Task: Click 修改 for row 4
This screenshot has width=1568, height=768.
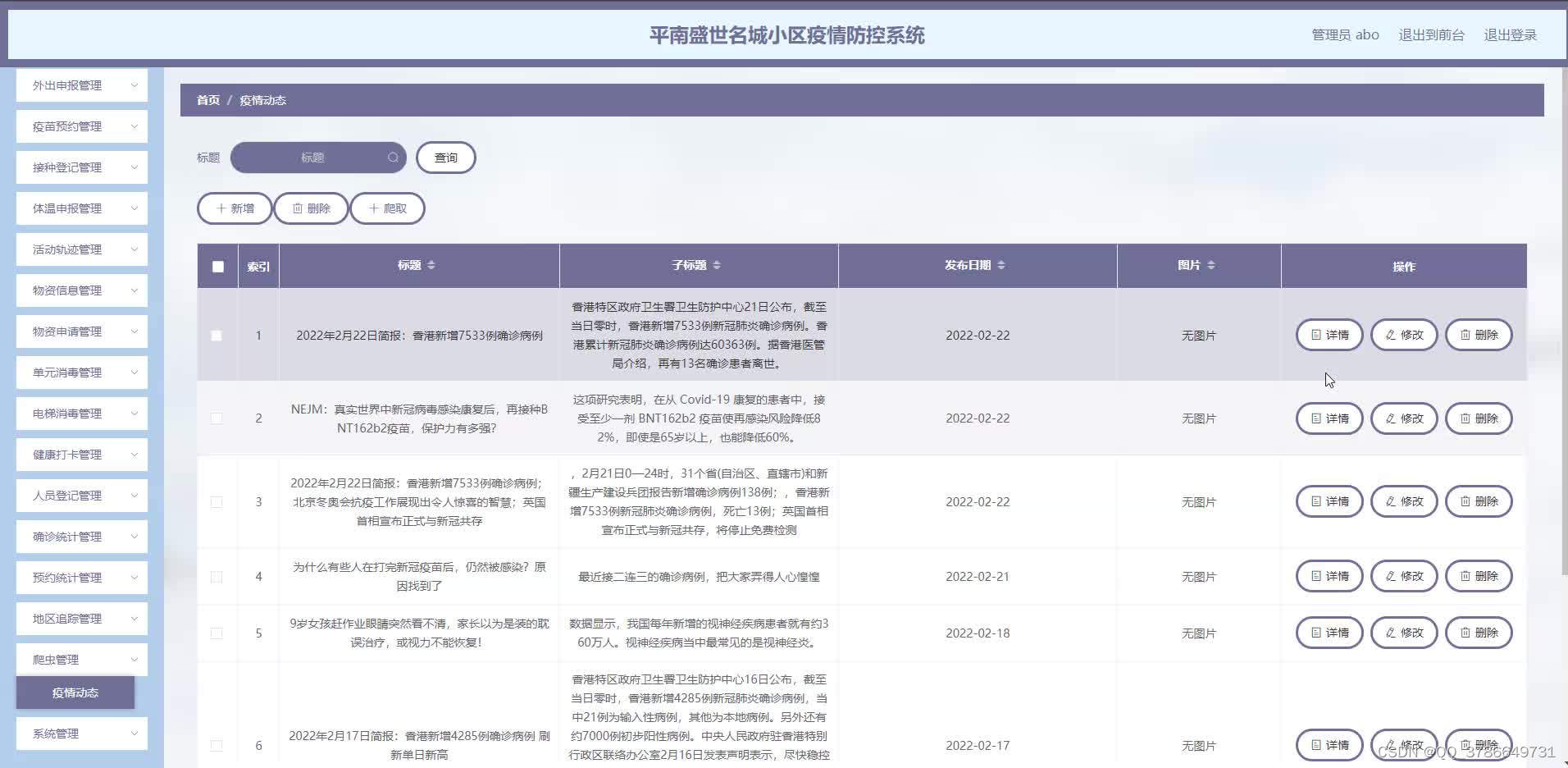Action: point(1404,576)
